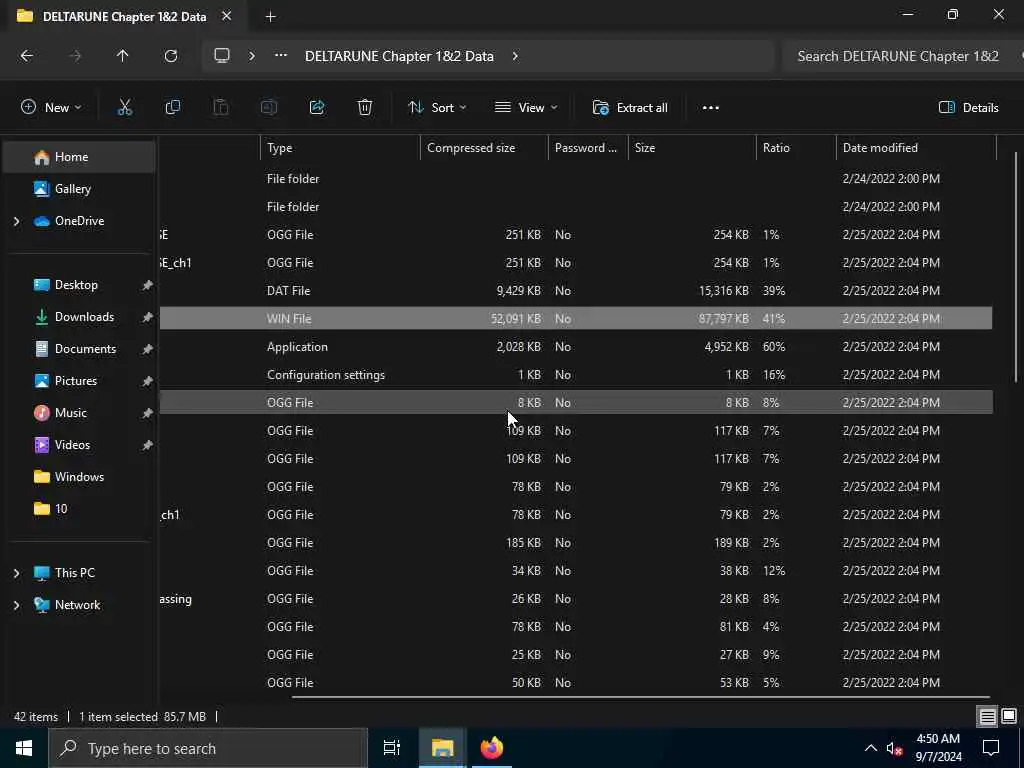This screenshot has width=1024, height=768.
Task: Click the taskbar clock showing 4:50 AM
Action: point(938,748)
